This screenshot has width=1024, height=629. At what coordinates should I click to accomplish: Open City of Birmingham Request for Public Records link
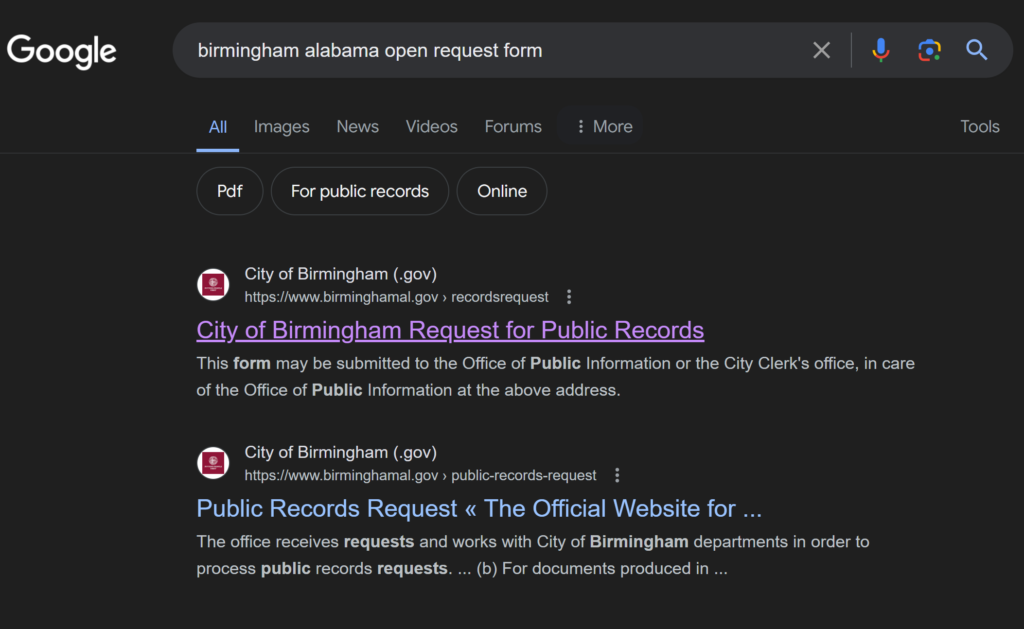(450, 331)
